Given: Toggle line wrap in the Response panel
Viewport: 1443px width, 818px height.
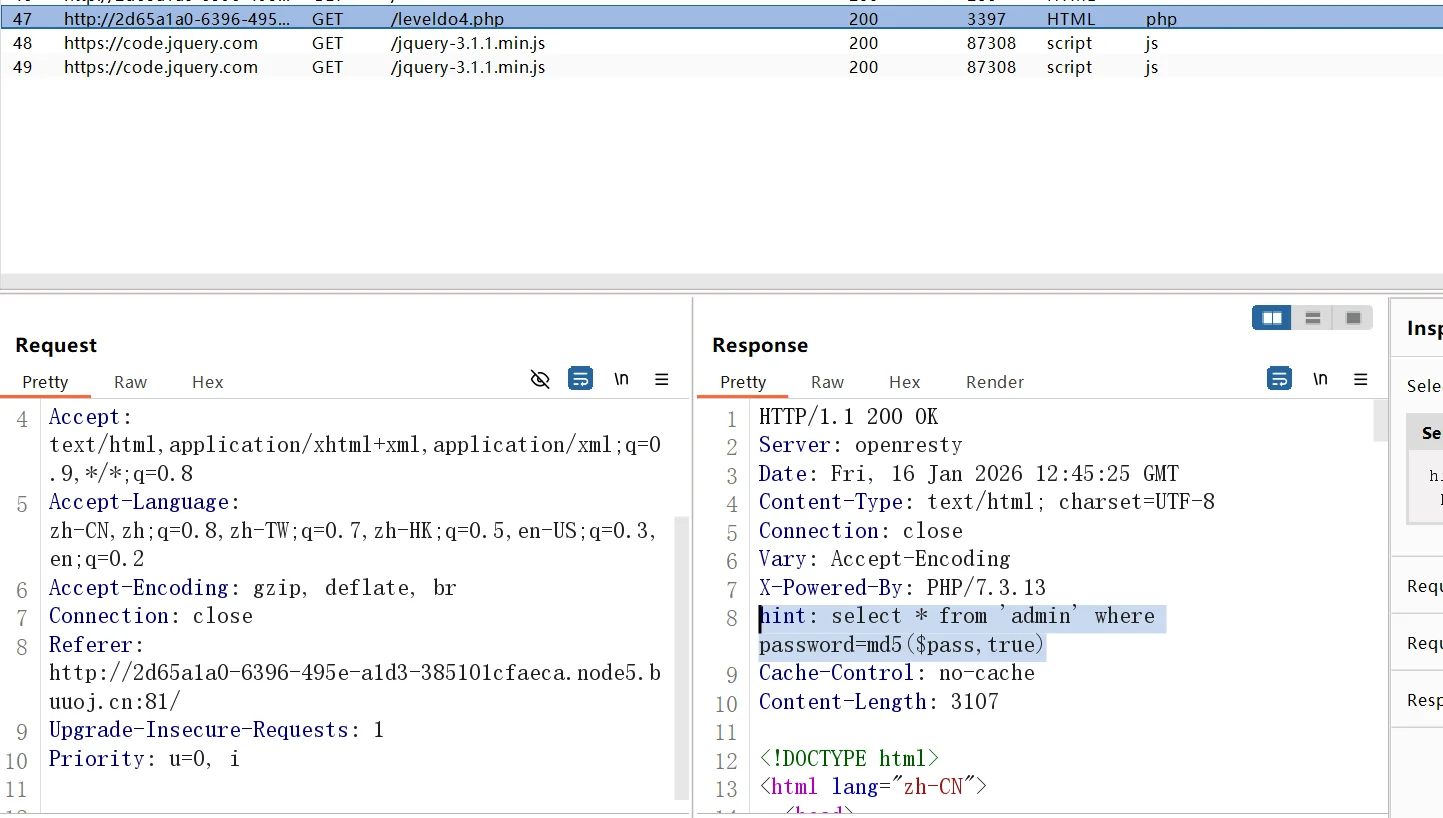Looking at the screenshot, I should click(1278, 379).
